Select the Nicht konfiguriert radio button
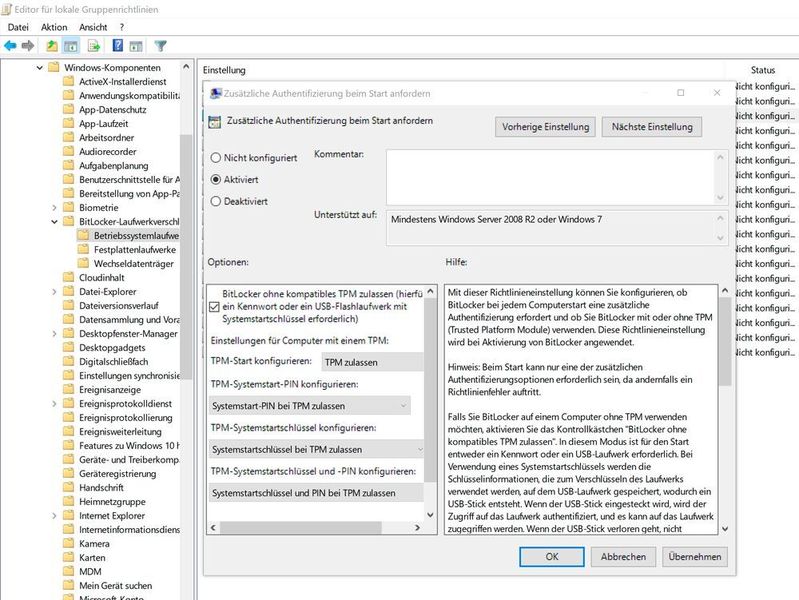 [216, 158]
